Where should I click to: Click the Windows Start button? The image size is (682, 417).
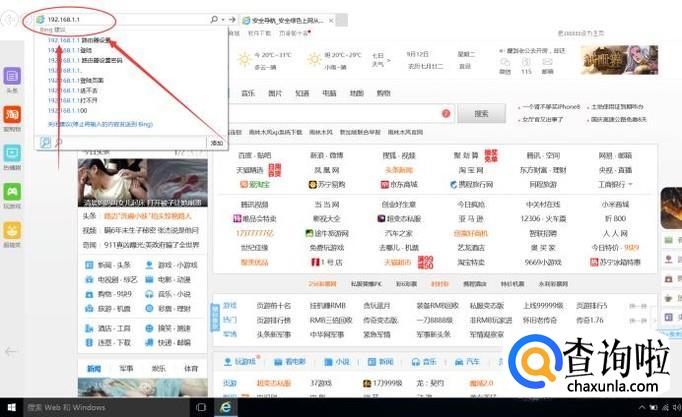[x=12, y=407]
